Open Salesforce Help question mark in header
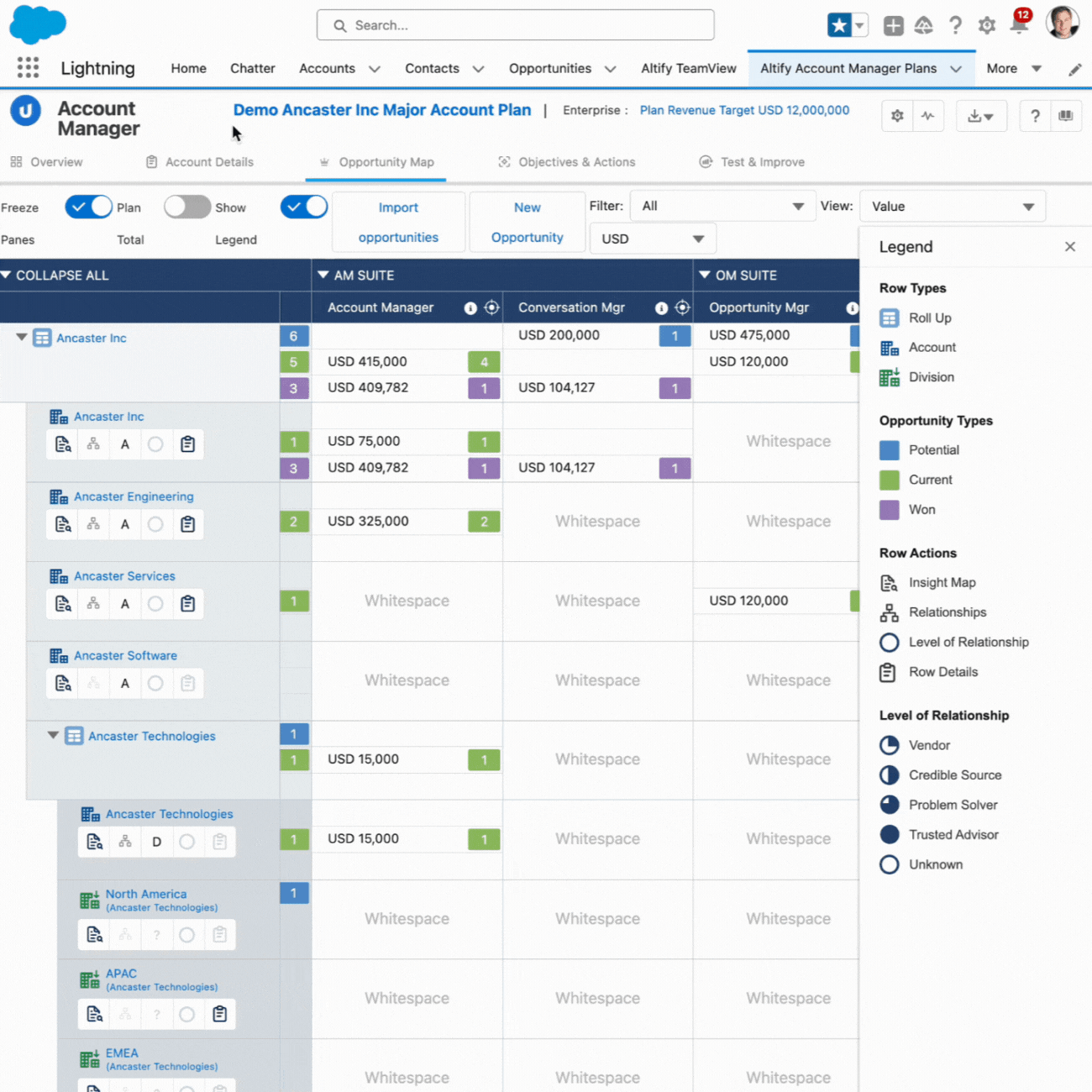 (955, 26)
